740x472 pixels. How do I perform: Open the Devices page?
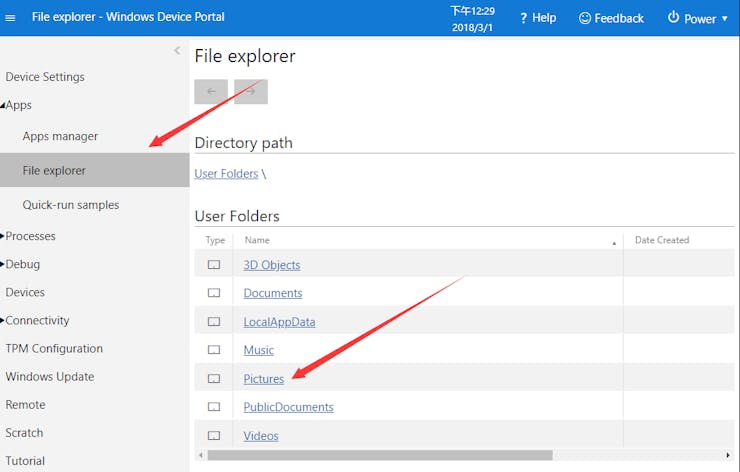25,292
